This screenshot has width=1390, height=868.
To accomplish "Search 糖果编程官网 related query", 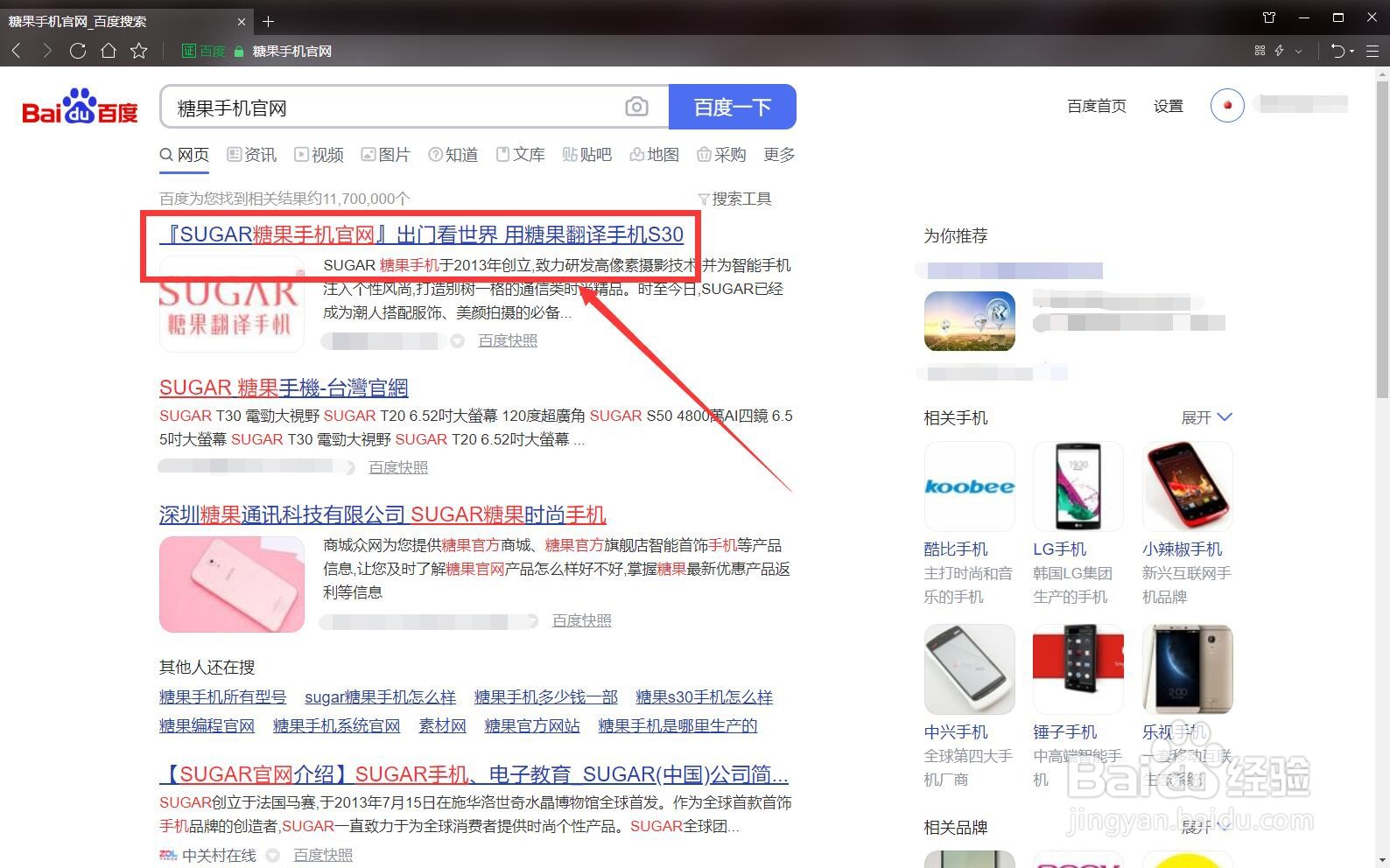I will click(207, 726).
